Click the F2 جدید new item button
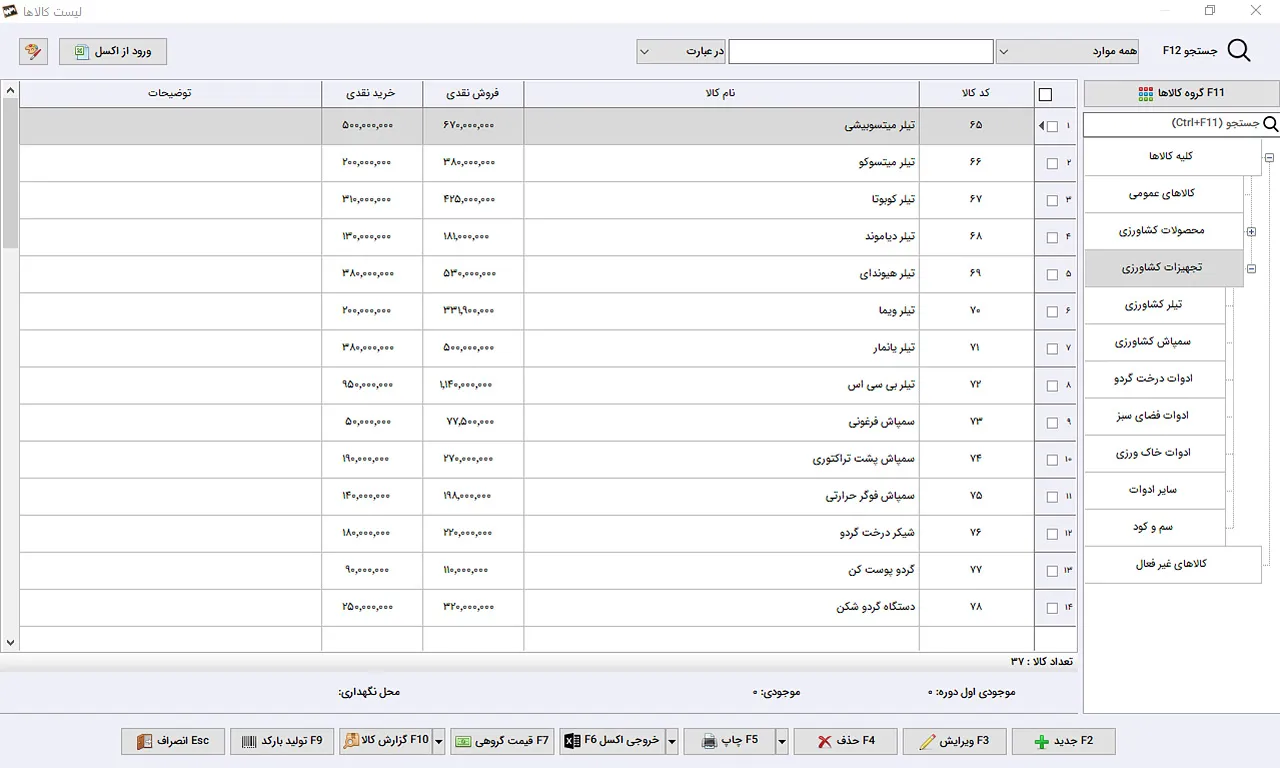Image resolution: width=1280 pixels, height=768 pixels. (1064, 741)
